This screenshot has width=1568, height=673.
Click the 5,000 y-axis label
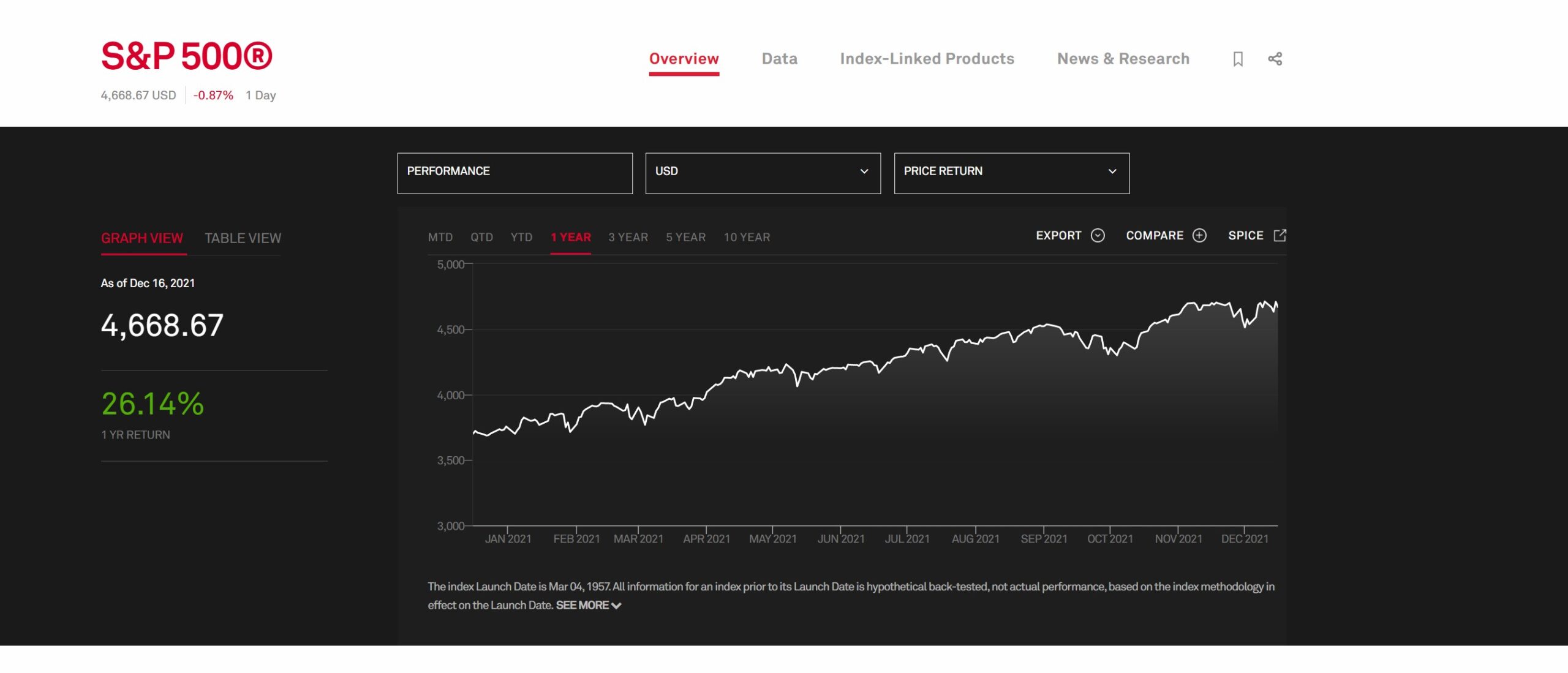coord(450,265)
